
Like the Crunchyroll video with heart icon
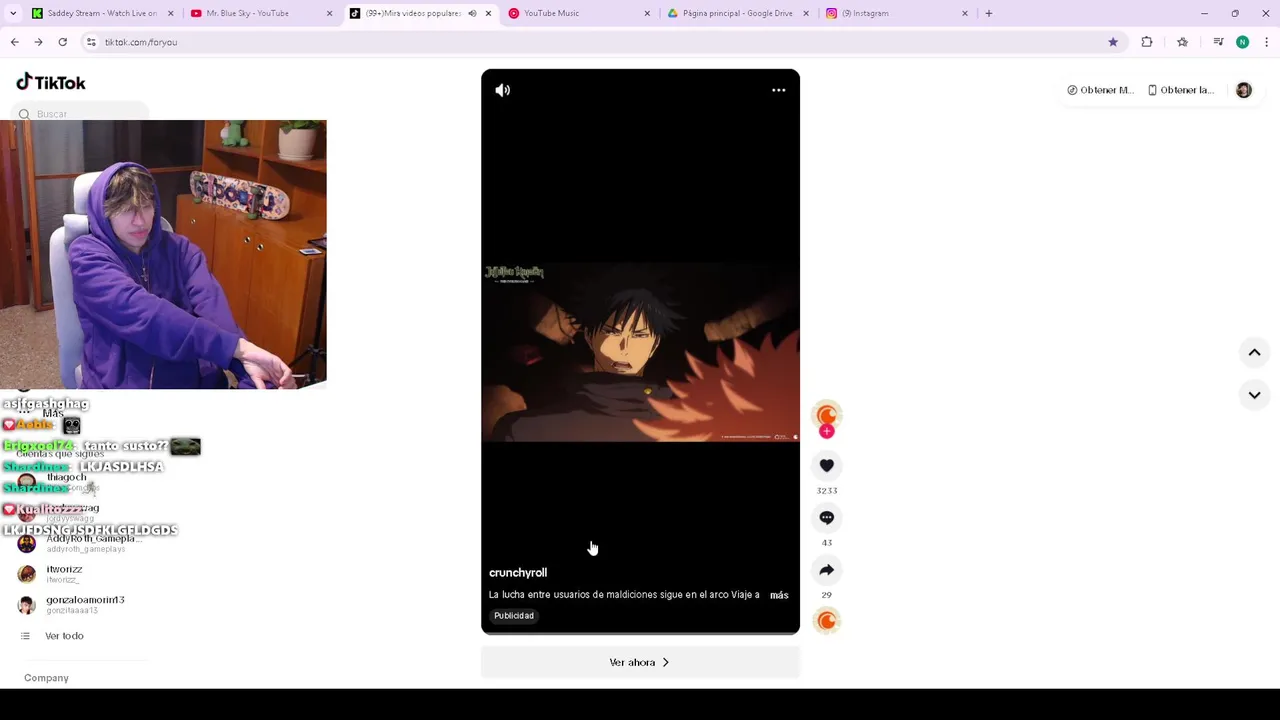(x=827, y=465)
